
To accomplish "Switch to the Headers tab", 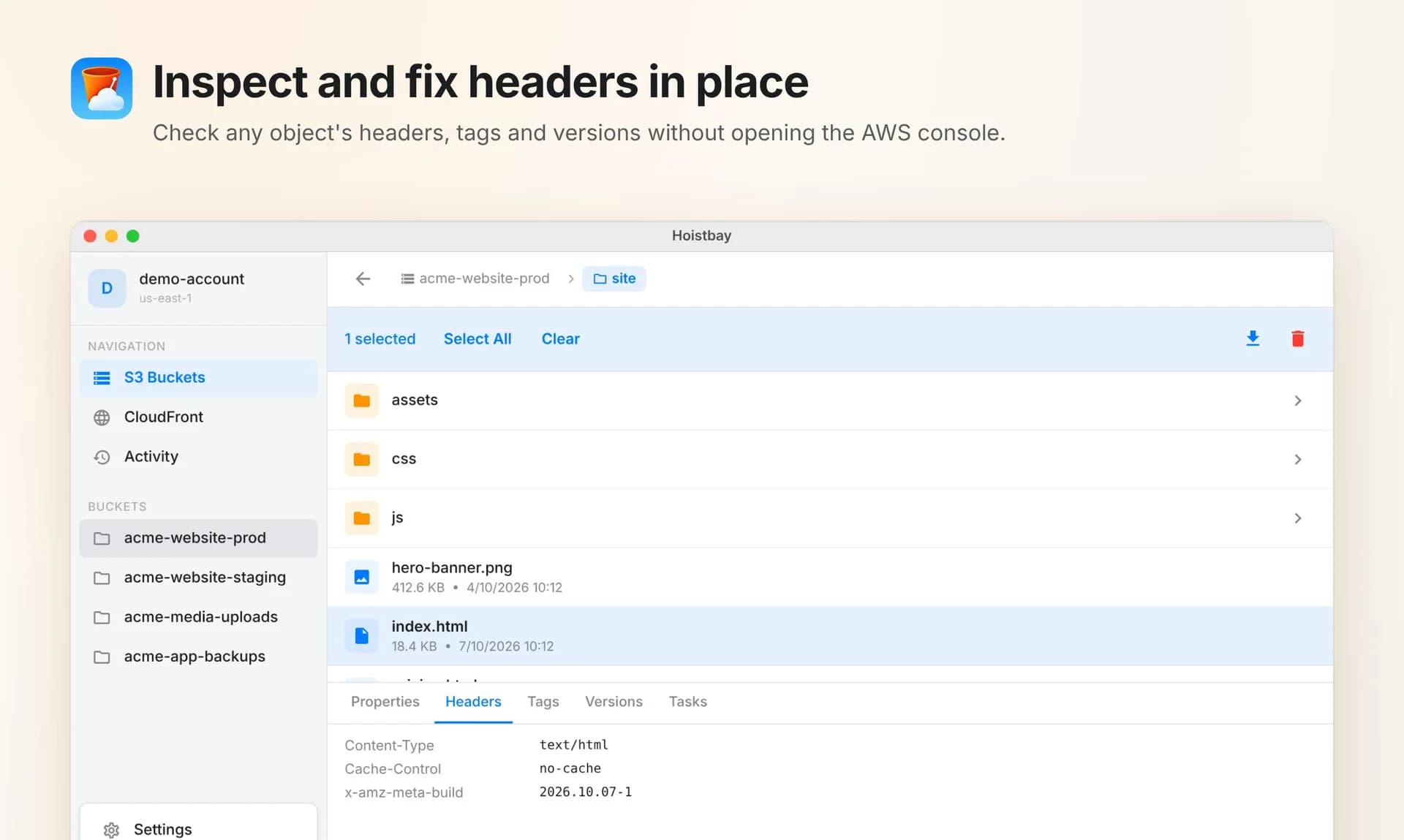I will (x=473, y=702).
